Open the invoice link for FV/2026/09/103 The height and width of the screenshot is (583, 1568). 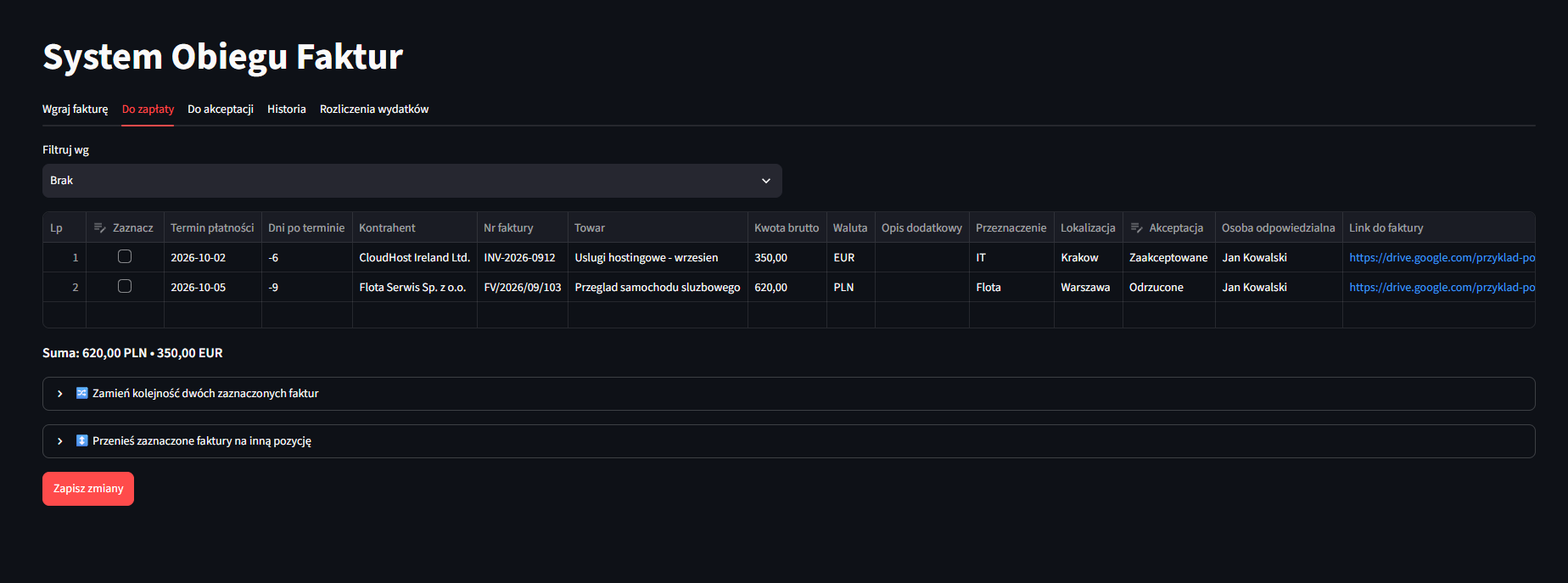[1442, 287]
